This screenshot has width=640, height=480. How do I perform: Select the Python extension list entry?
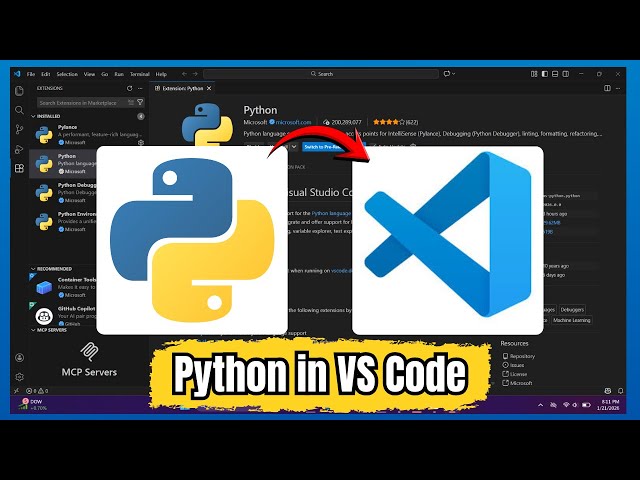[63, 163]
